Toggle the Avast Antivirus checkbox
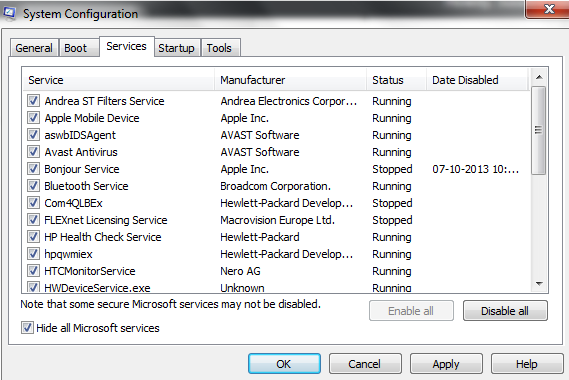Image resolution: width=569 pixels, height=380 pixels. coord(33,152)
